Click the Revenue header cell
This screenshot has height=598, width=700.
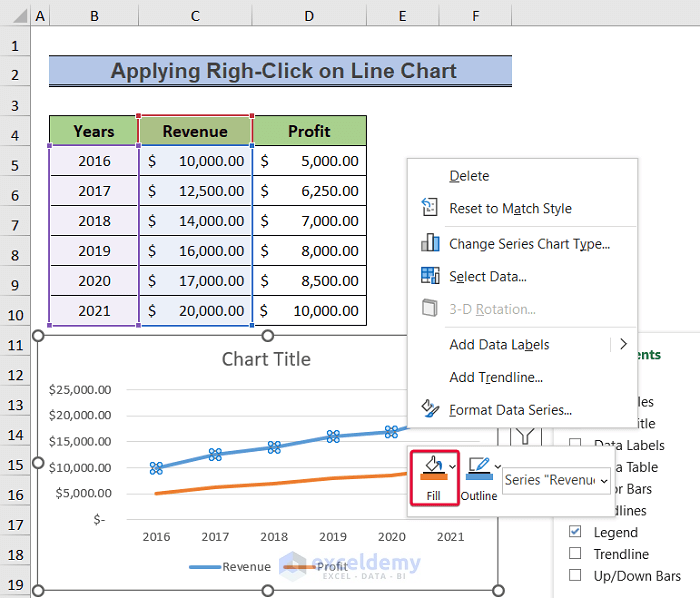195,131
